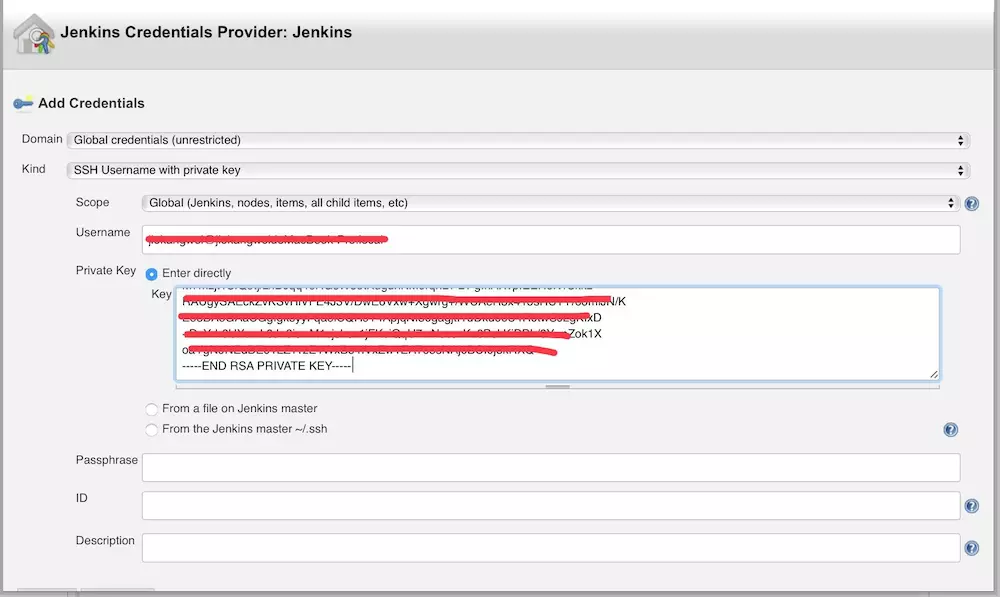1000x597 pixels.
Task: Click into the Description field
Action: [x=551, y=548]
